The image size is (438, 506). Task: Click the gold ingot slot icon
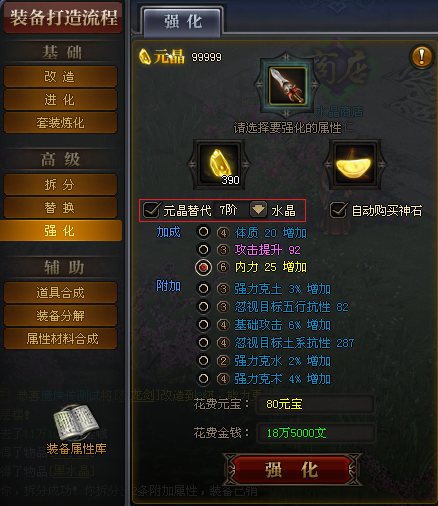point(354,165)
